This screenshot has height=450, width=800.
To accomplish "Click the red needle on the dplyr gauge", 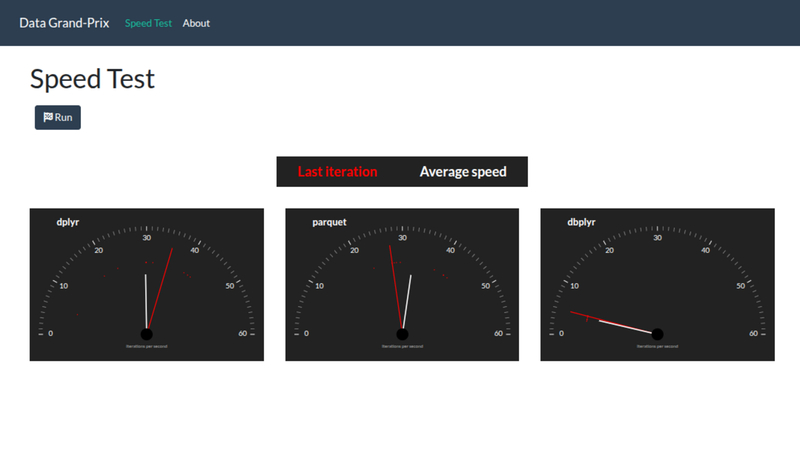I will click(163, 285).
